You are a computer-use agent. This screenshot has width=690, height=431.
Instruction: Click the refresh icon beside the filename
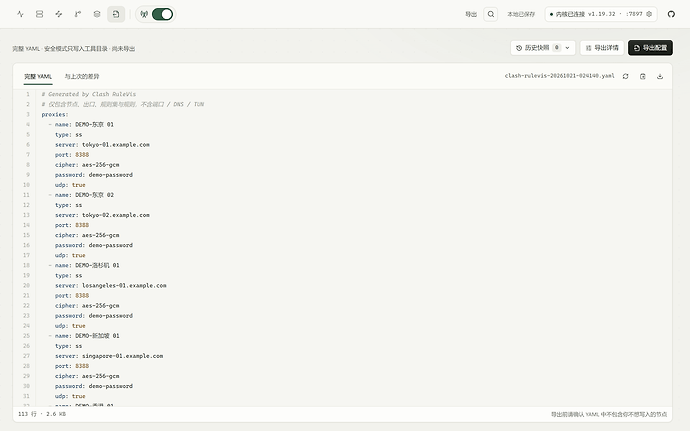click(x=625, y=76)
